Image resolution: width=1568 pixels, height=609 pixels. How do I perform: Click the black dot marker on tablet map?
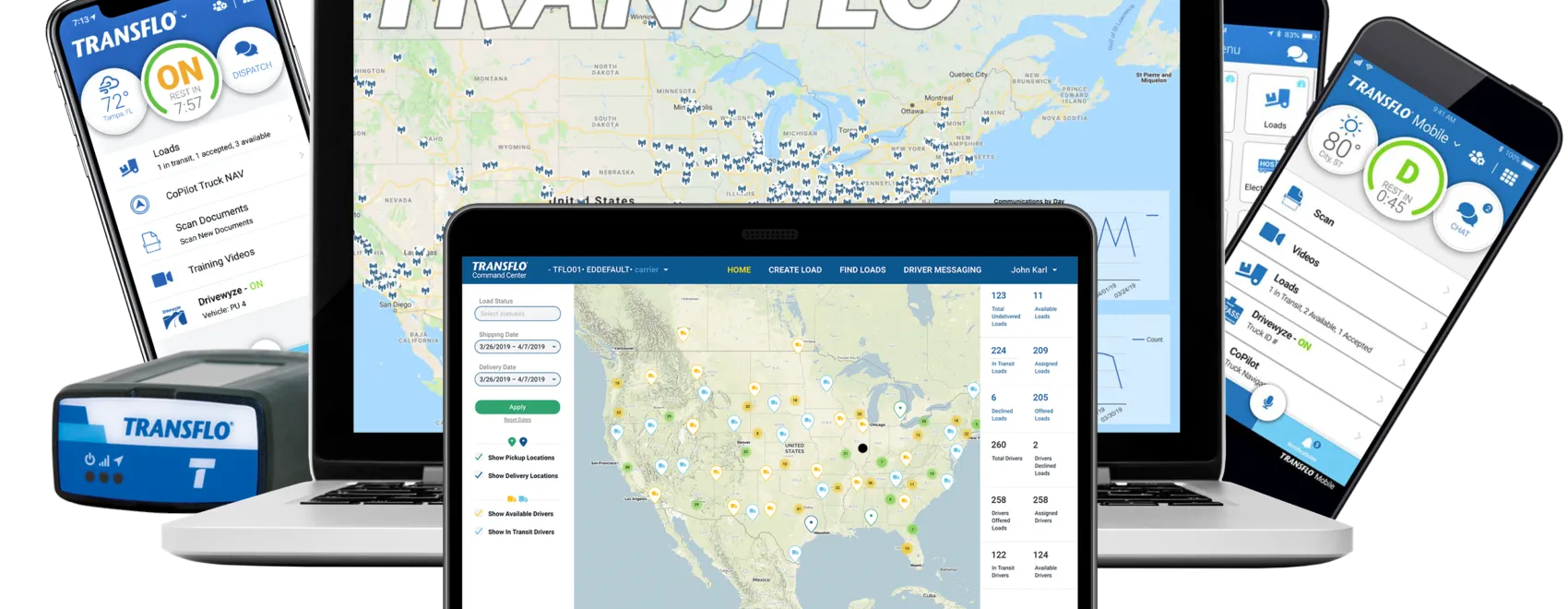862,448
